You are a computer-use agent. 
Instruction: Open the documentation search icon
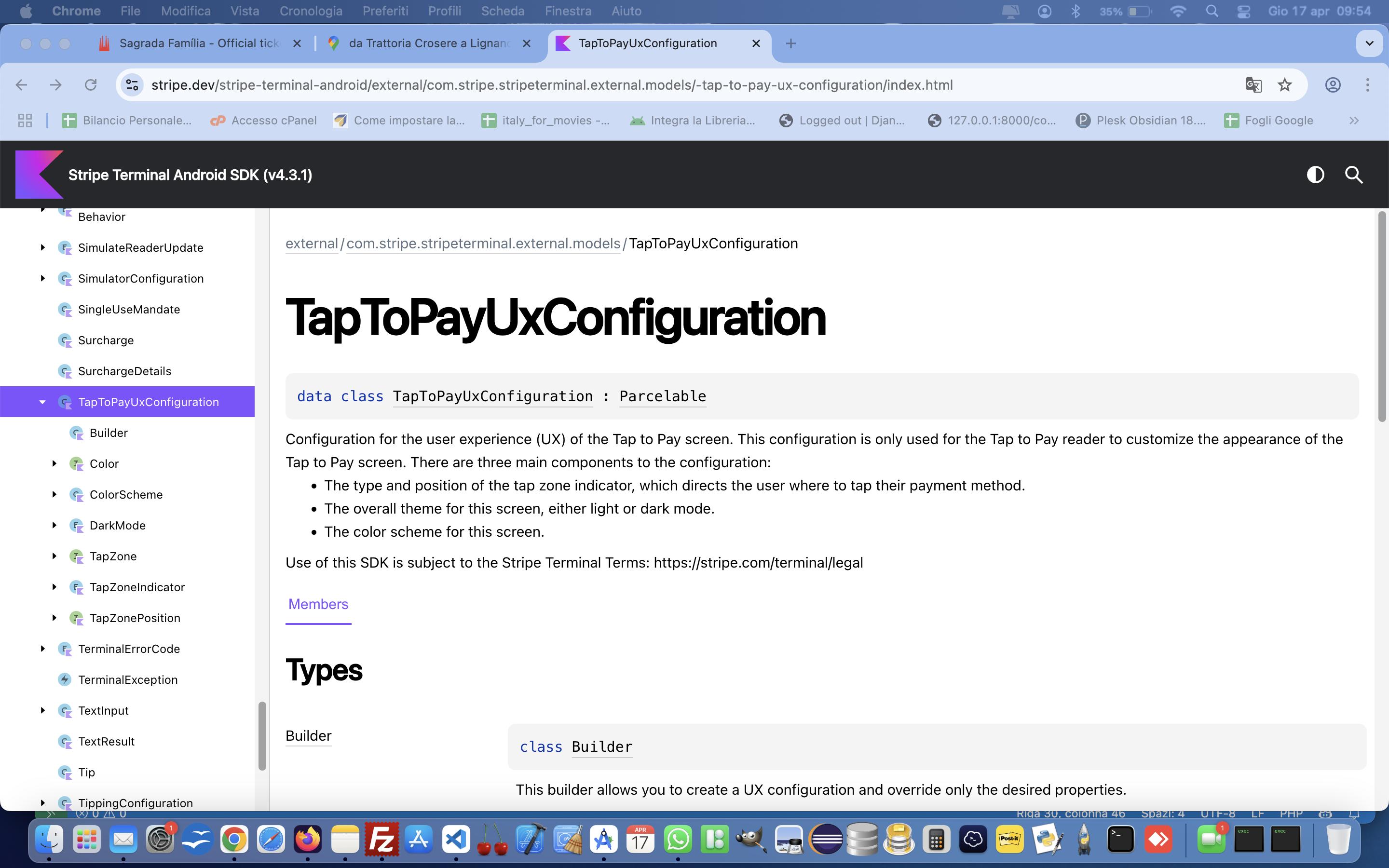click(1353, 175)
